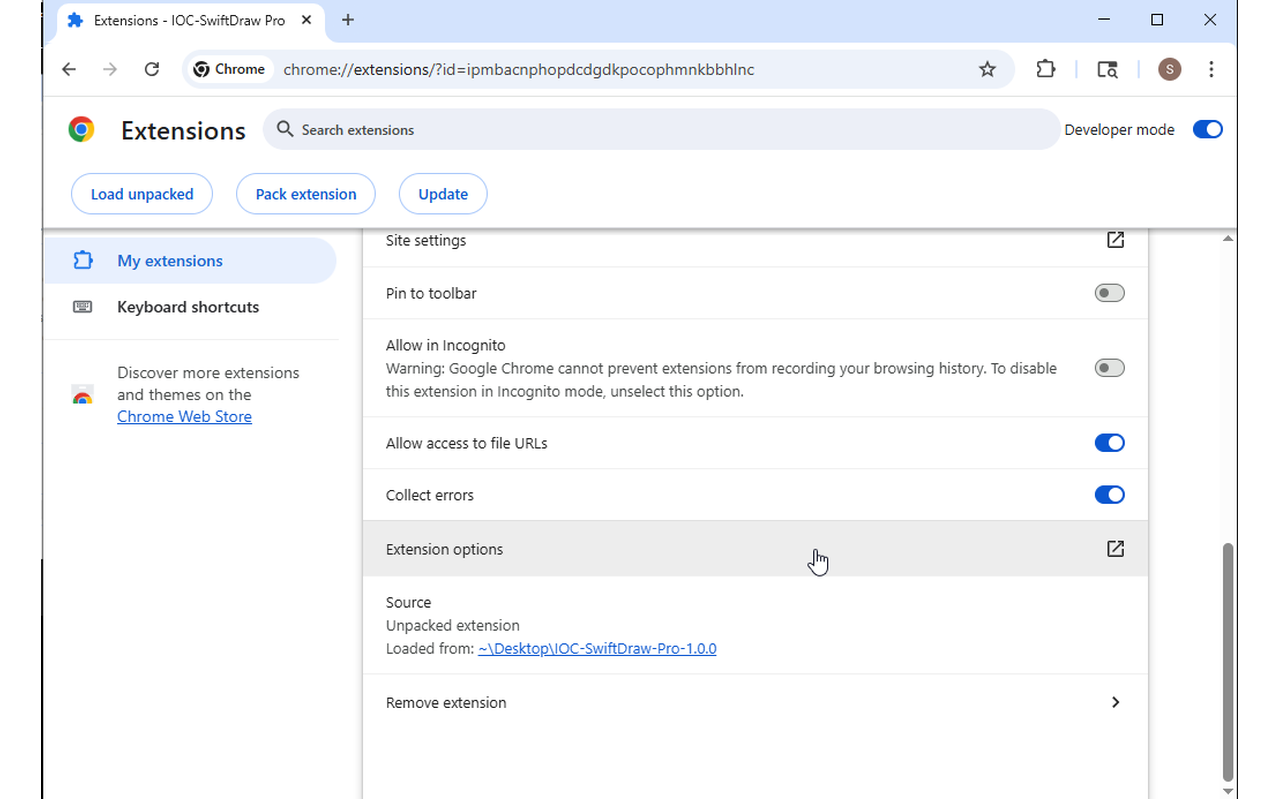Maximize the Chrome window

tap(1157, 20)
